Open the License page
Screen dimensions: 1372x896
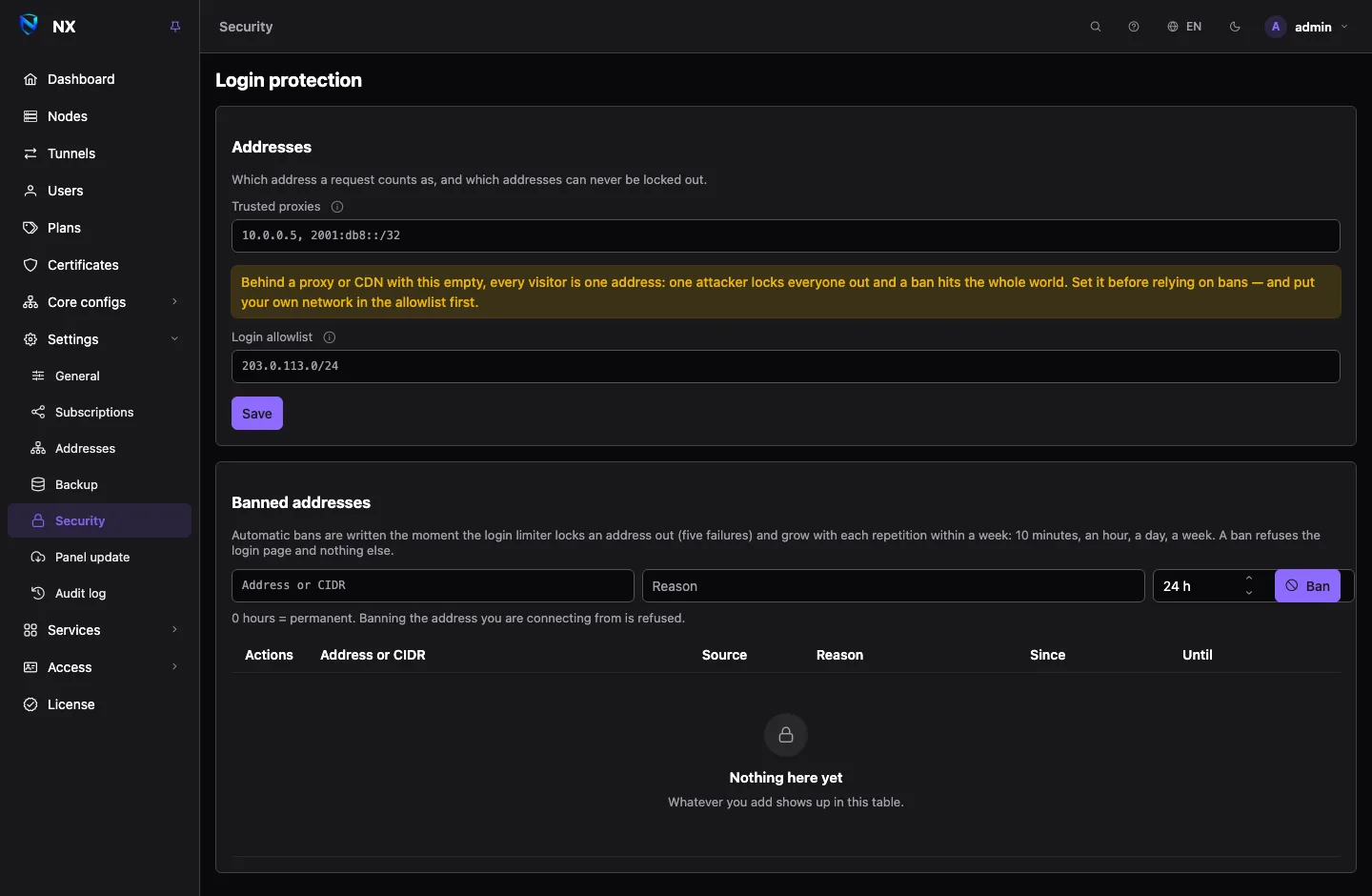tap(99, 704)
